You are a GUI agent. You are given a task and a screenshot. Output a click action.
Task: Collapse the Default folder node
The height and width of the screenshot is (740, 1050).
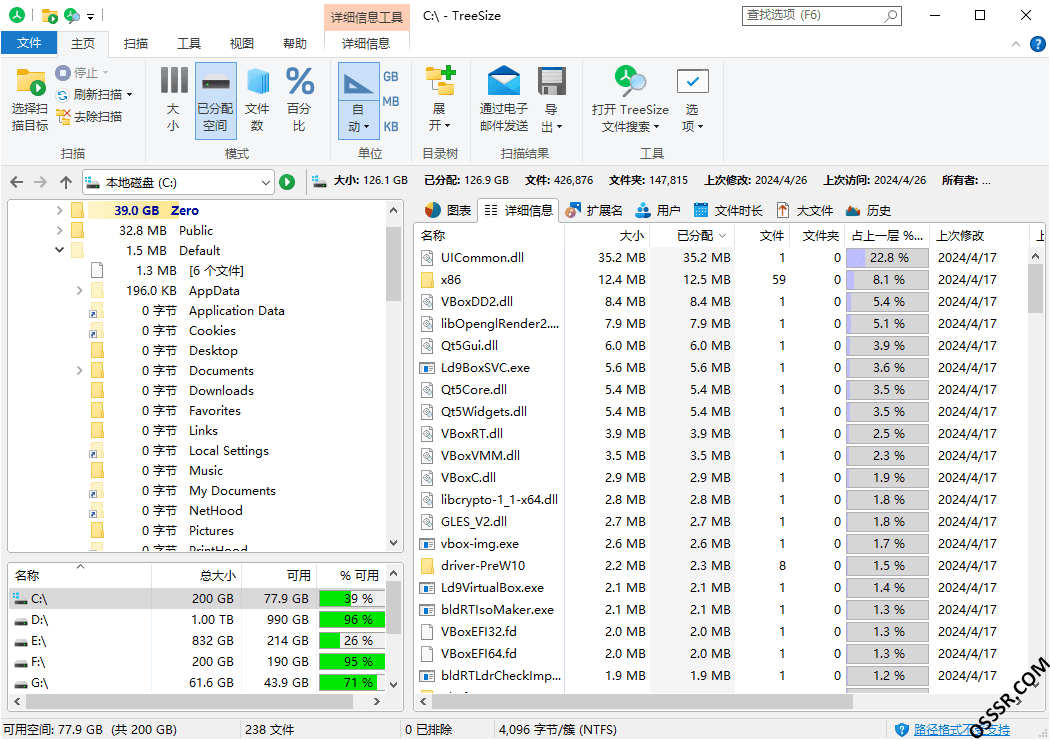point(59,250)
